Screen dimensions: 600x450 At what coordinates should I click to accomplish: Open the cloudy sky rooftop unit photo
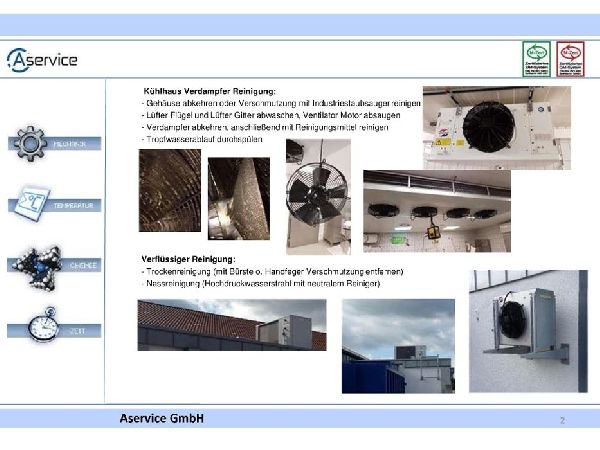[398, 332]
